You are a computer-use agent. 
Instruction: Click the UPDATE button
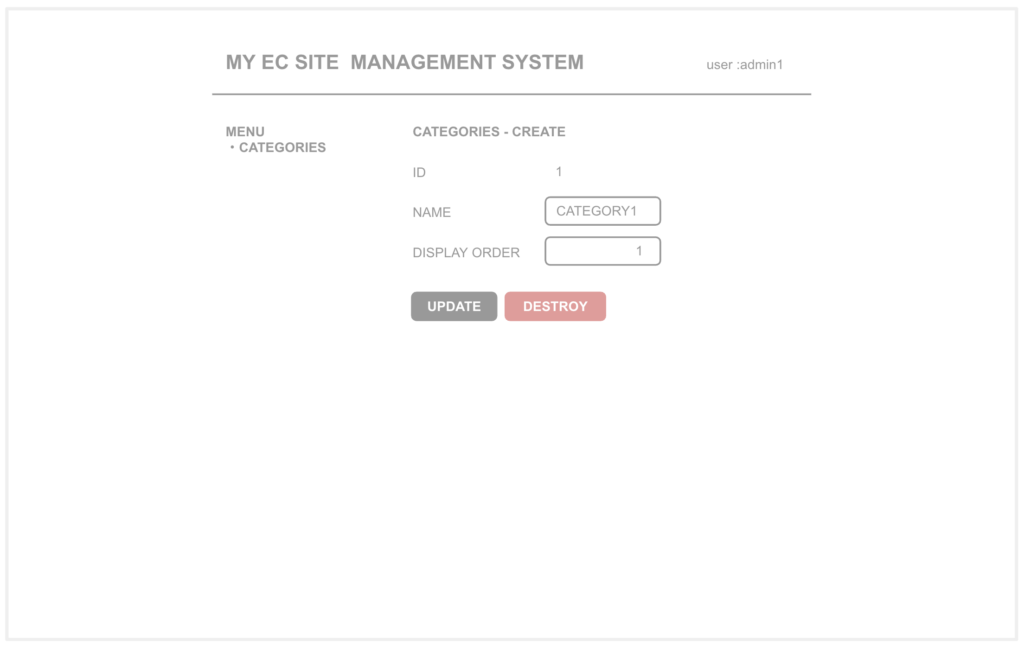[x=454, y=306]
